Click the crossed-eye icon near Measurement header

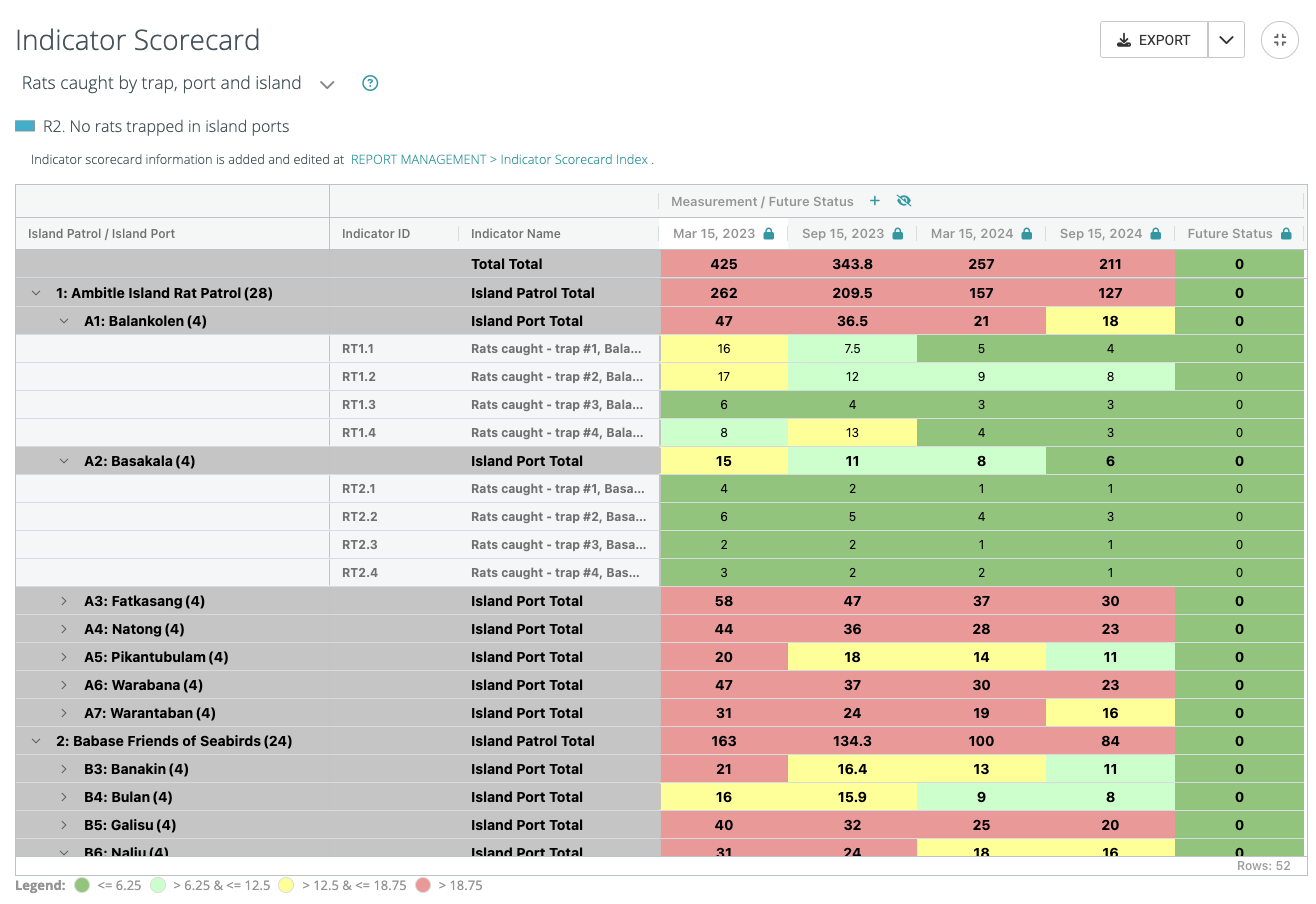[903, 201]
